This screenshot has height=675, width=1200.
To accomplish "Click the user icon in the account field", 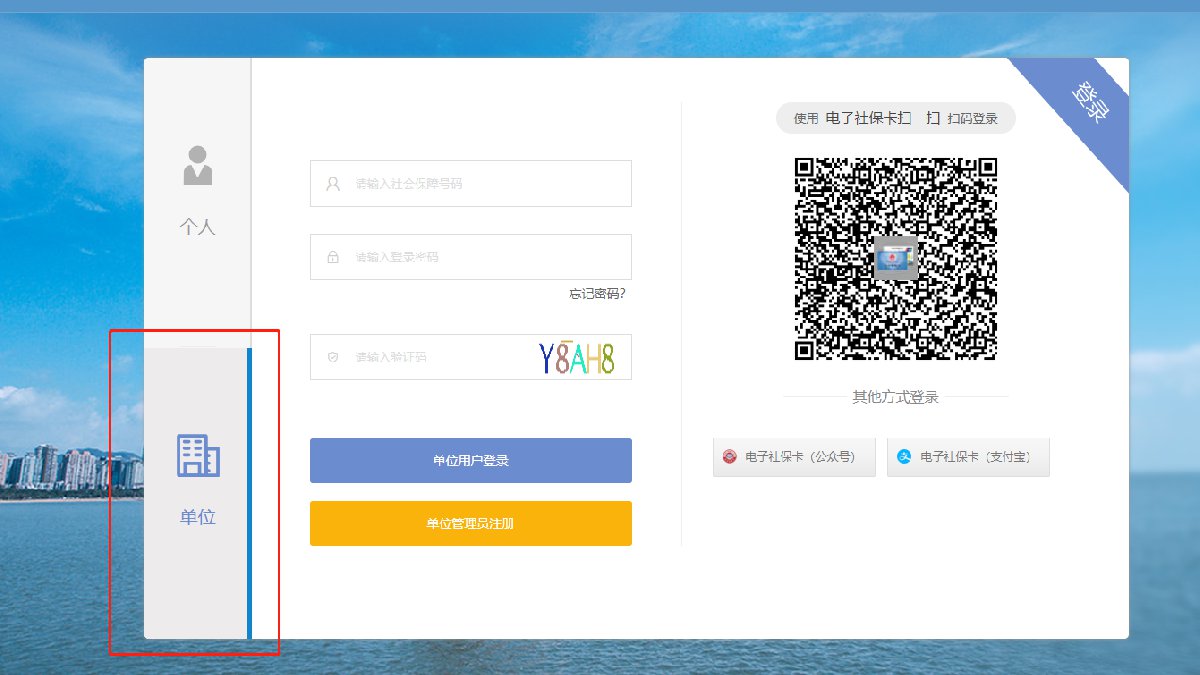I will tap(333, 184).
